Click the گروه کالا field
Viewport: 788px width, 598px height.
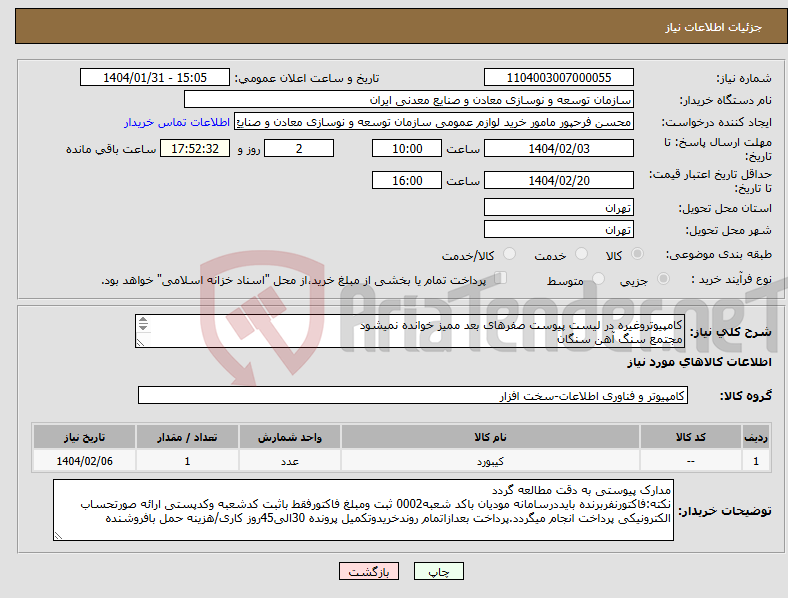point(413,395)
